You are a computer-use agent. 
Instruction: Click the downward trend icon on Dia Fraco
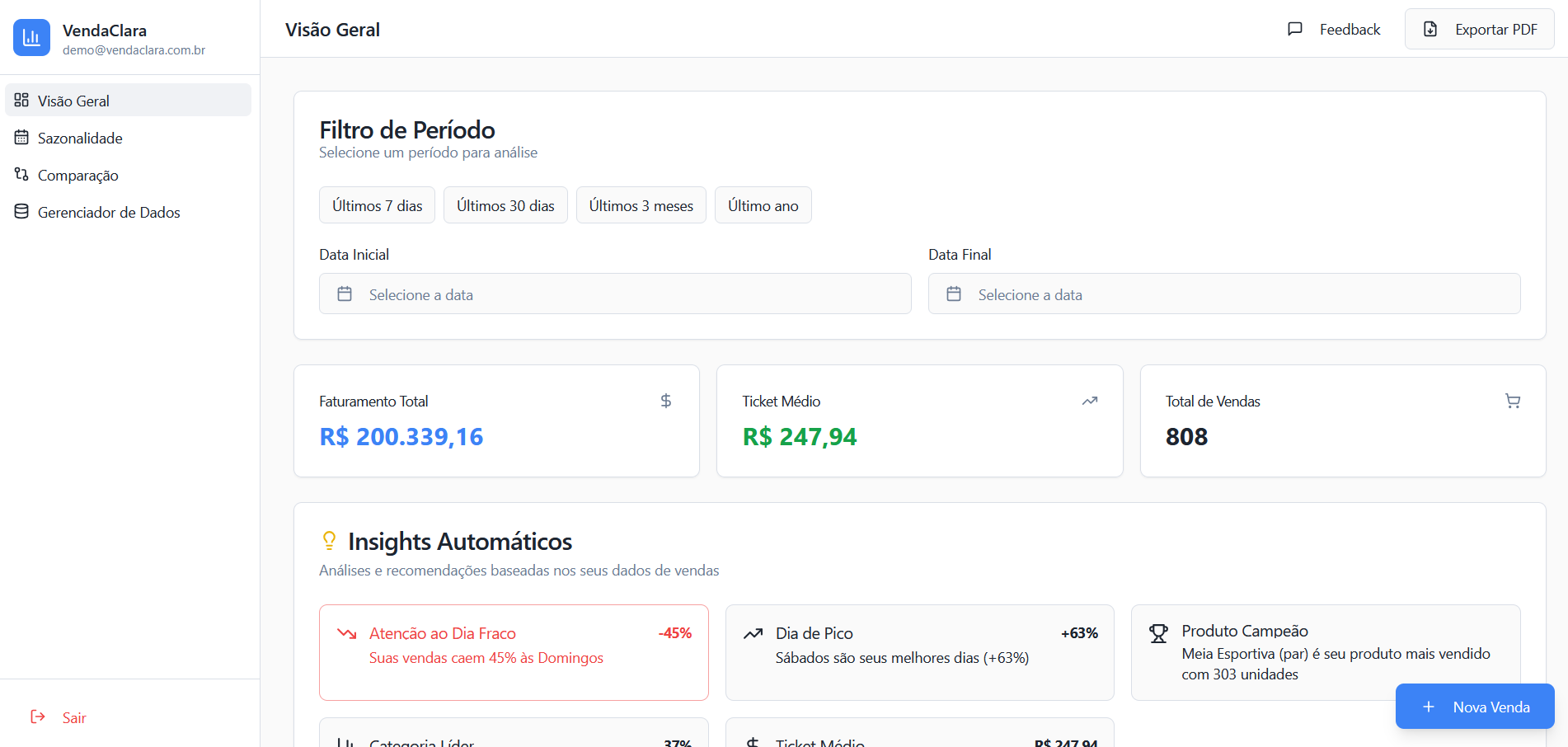tap(347, 633)
